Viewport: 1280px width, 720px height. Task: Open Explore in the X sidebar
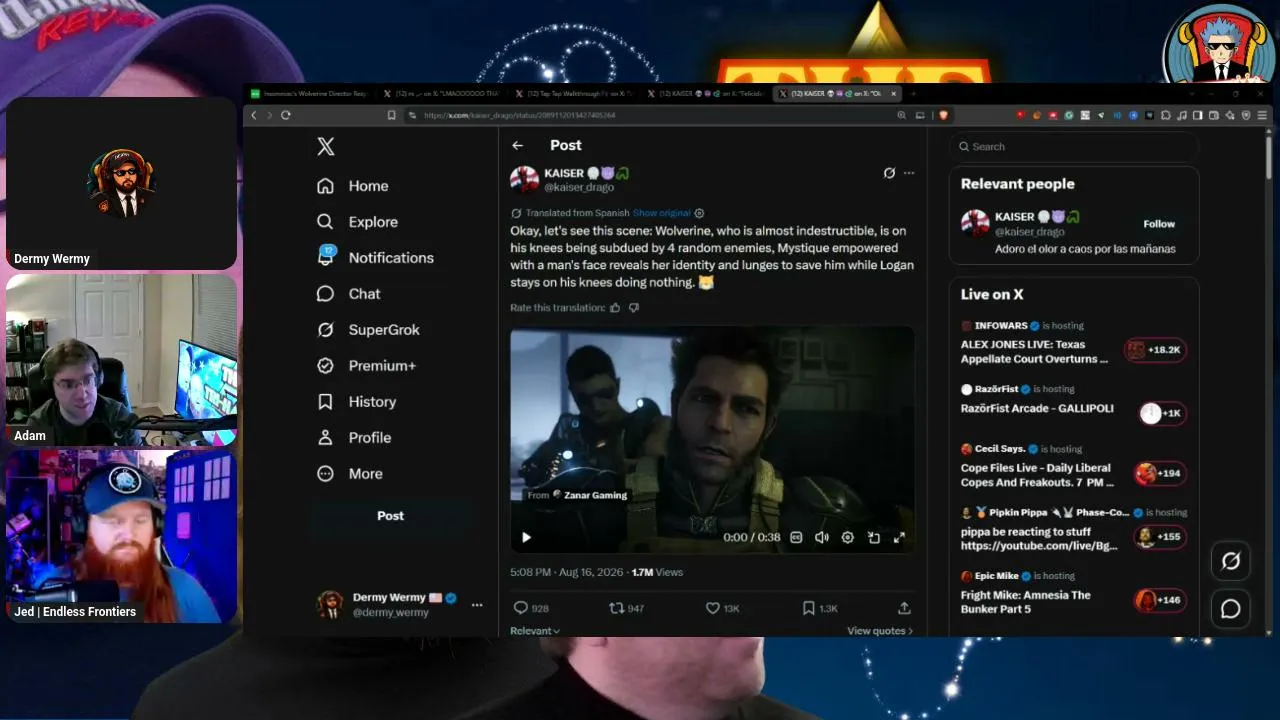357,222
